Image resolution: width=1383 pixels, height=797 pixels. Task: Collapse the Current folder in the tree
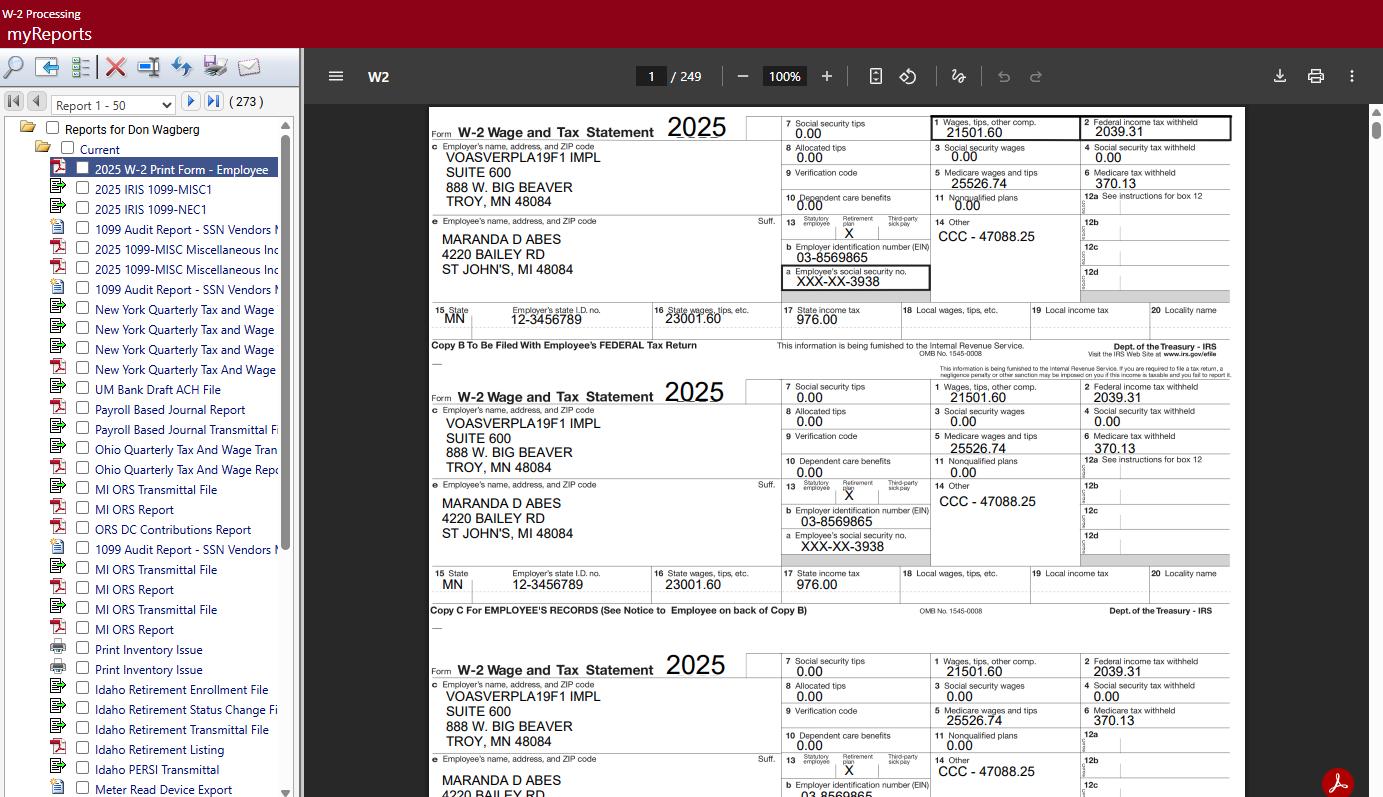tap(43, 148)
